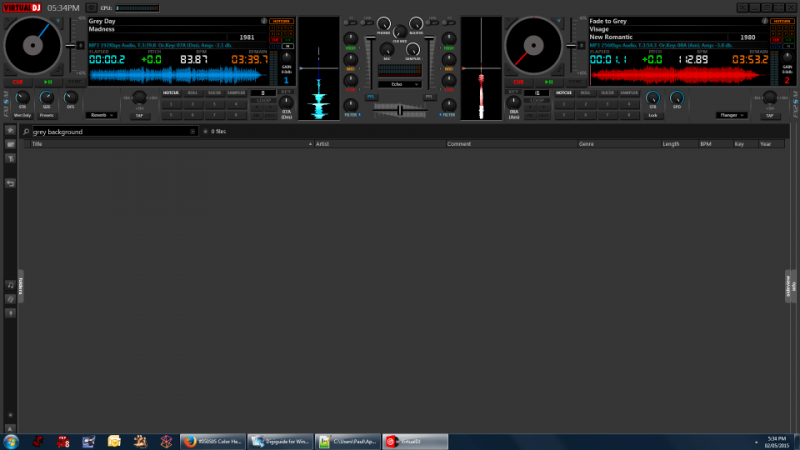Viewport: 800px width, 450px height.
Task: Select the HOTCUE pad tab on deck 1
Action: (x=171, y=93)
